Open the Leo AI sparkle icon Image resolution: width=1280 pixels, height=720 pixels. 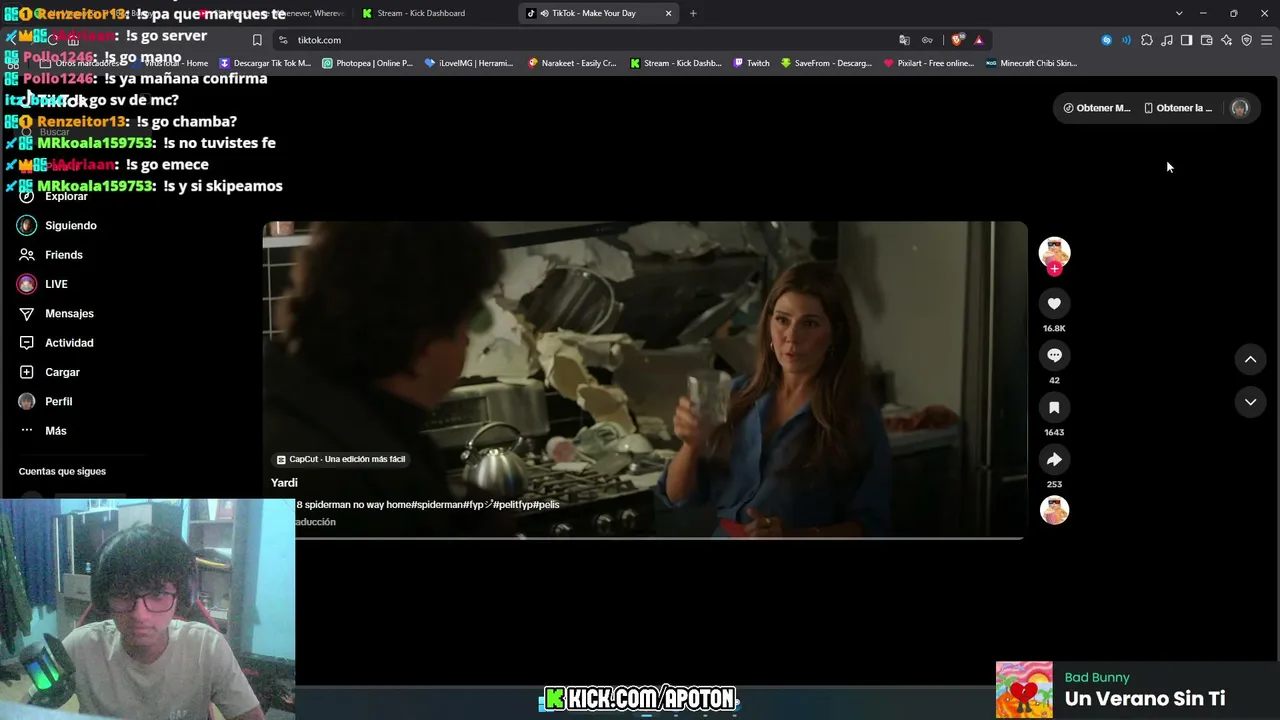[x=1227, y=40]
